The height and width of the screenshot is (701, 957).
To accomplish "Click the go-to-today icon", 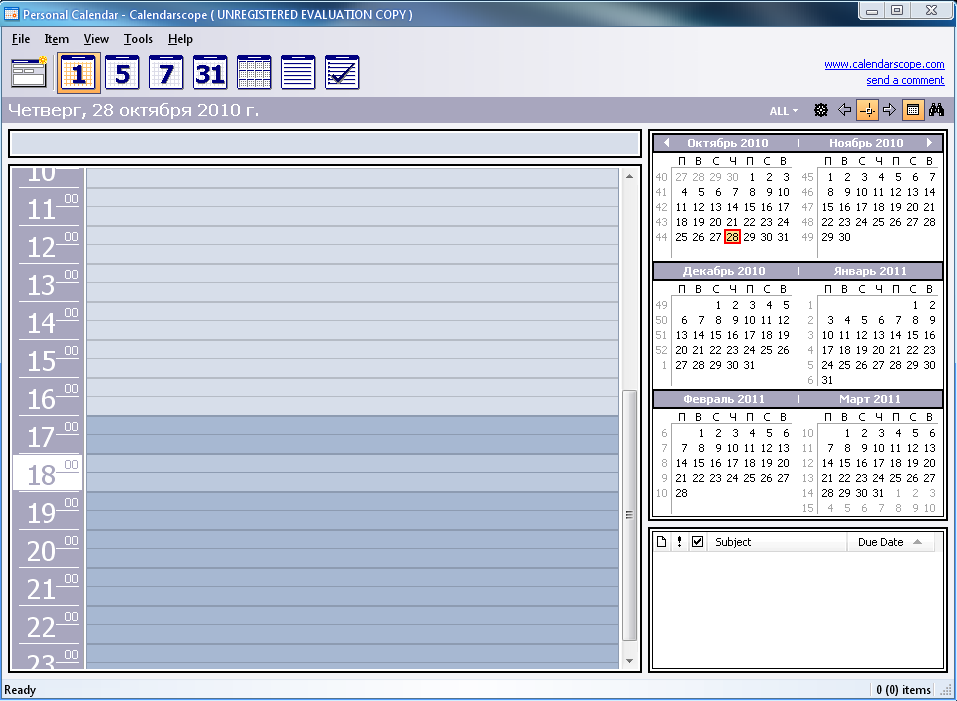I will (867, 110).
